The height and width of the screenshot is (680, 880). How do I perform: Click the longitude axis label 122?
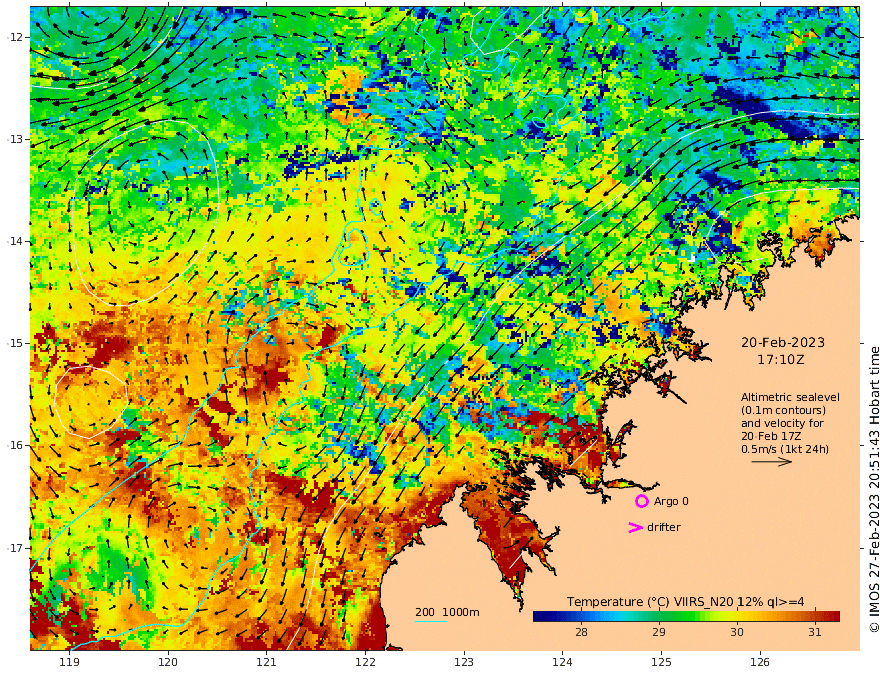coord(365,662)
